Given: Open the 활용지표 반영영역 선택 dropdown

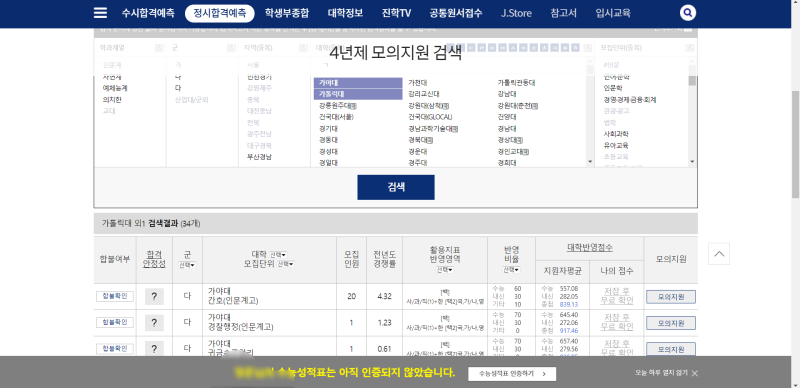Looking at the screenshot, I should click(445, 270).
